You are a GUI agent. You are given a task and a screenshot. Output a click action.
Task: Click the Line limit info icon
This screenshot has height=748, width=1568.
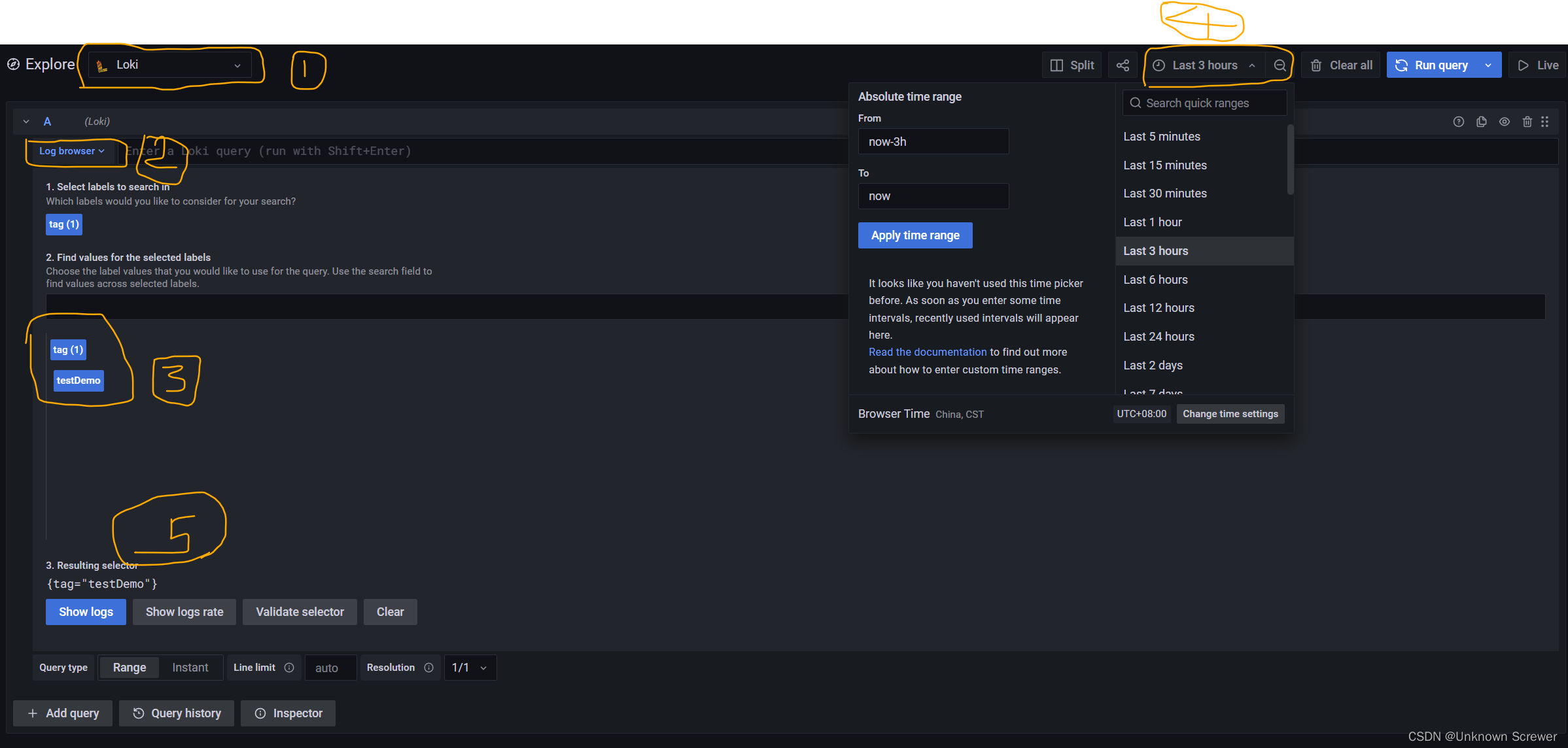click(x=289, y=668)
